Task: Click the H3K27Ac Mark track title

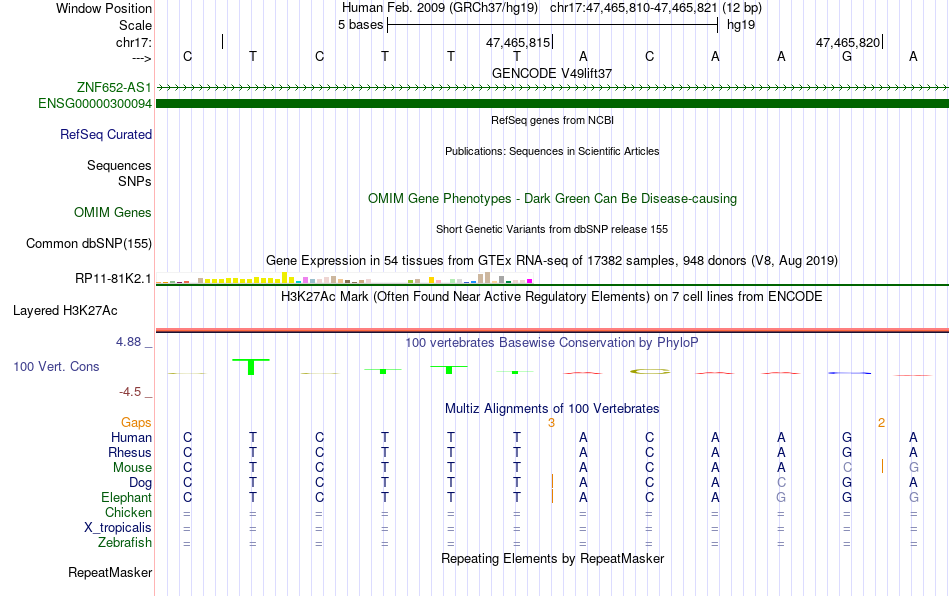Action: tap(552, 296)
